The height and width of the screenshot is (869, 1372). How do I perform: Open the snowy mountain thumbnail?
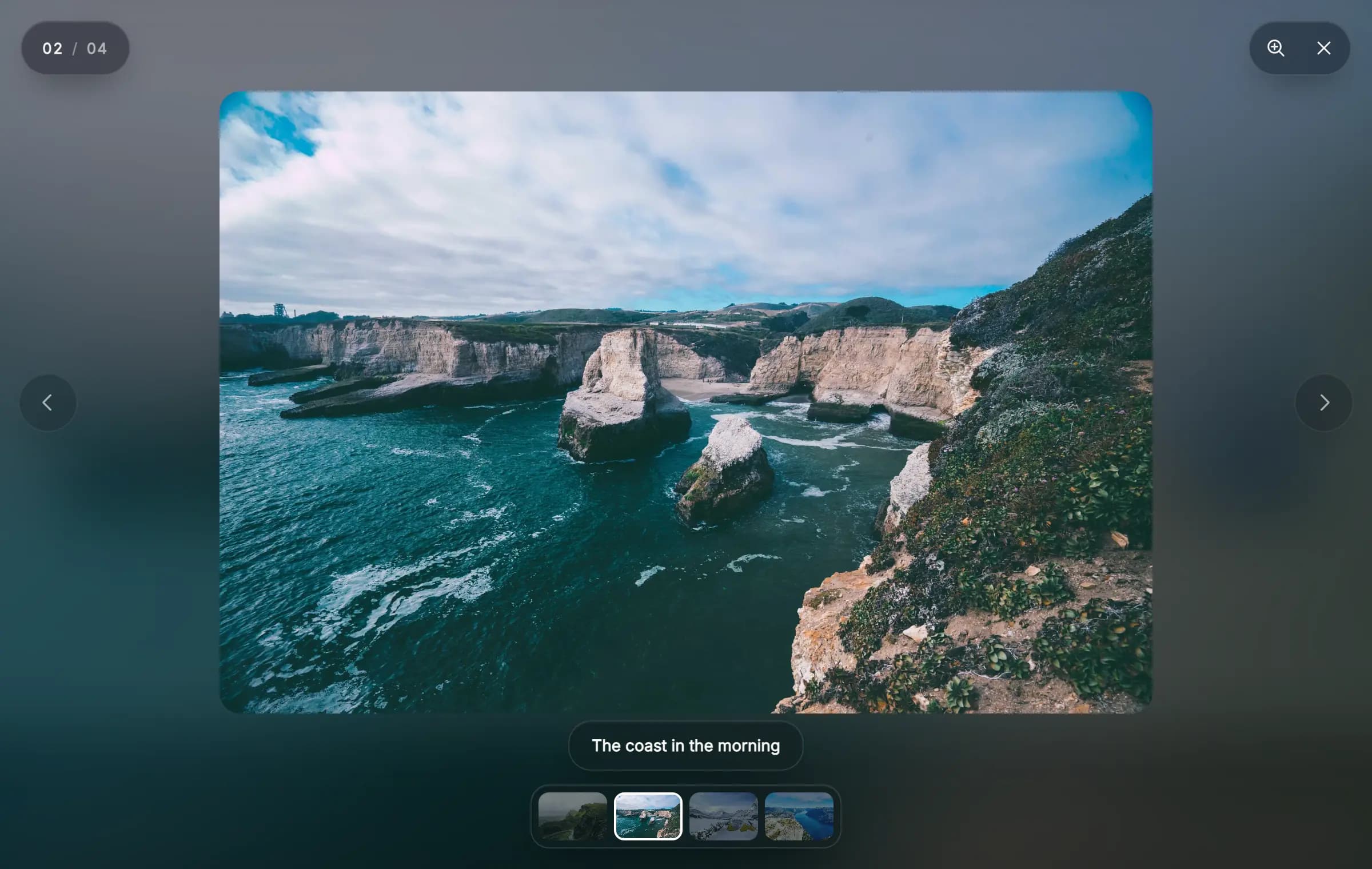[724, 816]
